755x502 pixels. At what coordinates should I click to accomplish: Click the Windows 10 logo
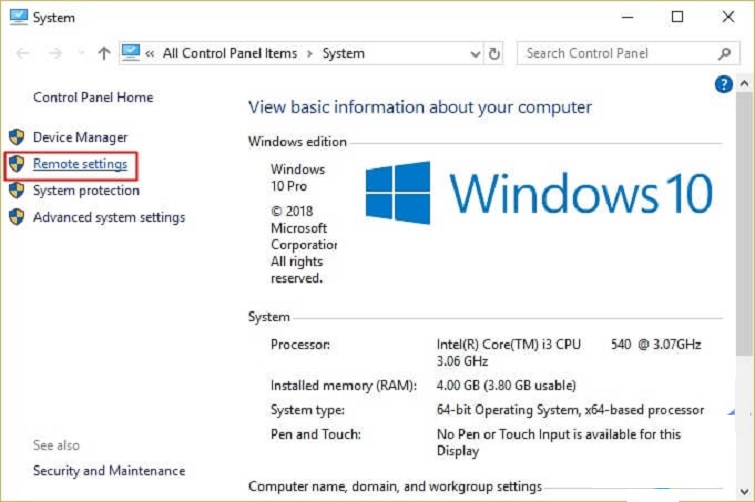tap(539, 193)
